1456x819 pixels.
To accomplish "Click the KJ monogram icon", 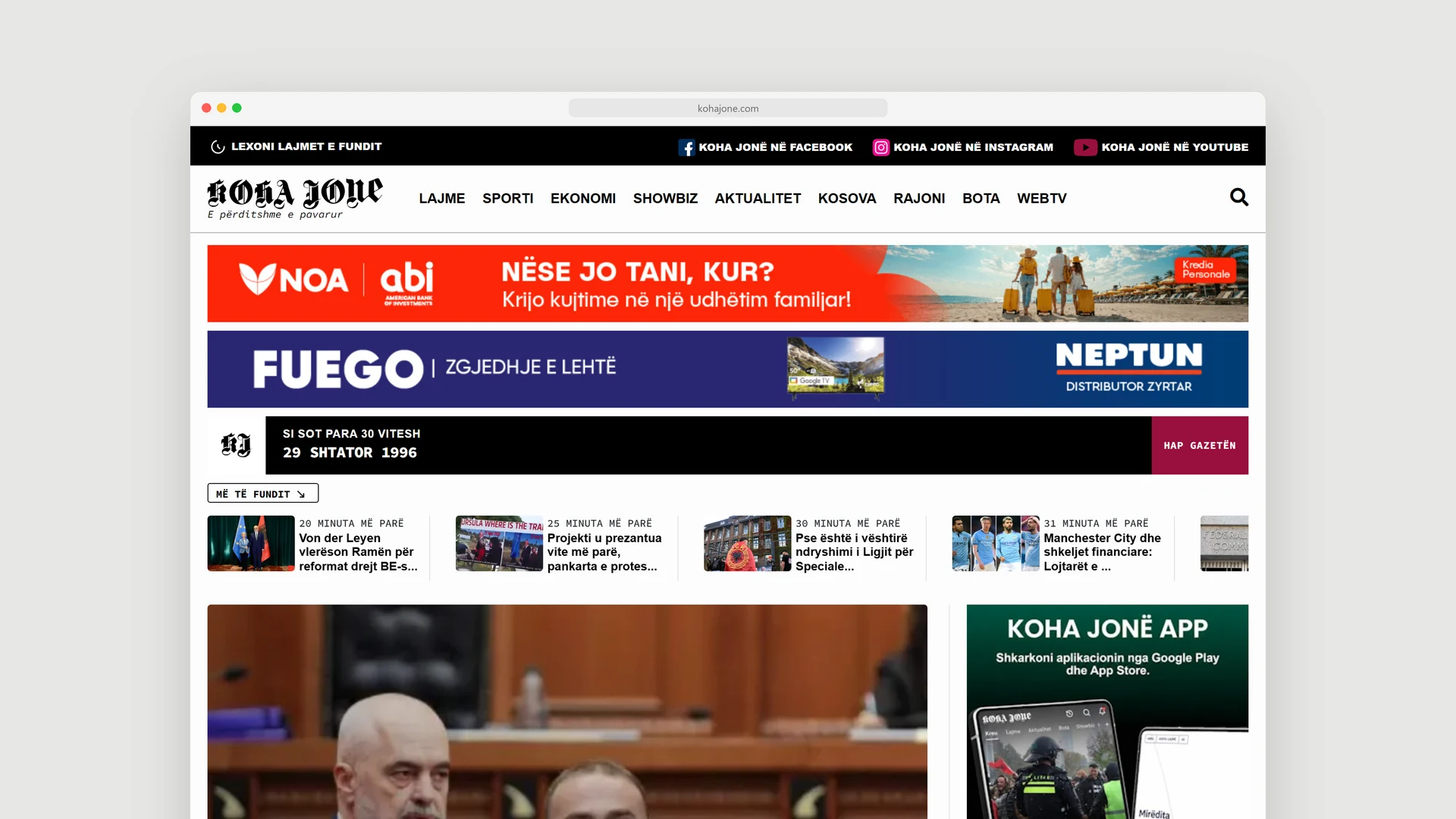I will click(236, 445).
